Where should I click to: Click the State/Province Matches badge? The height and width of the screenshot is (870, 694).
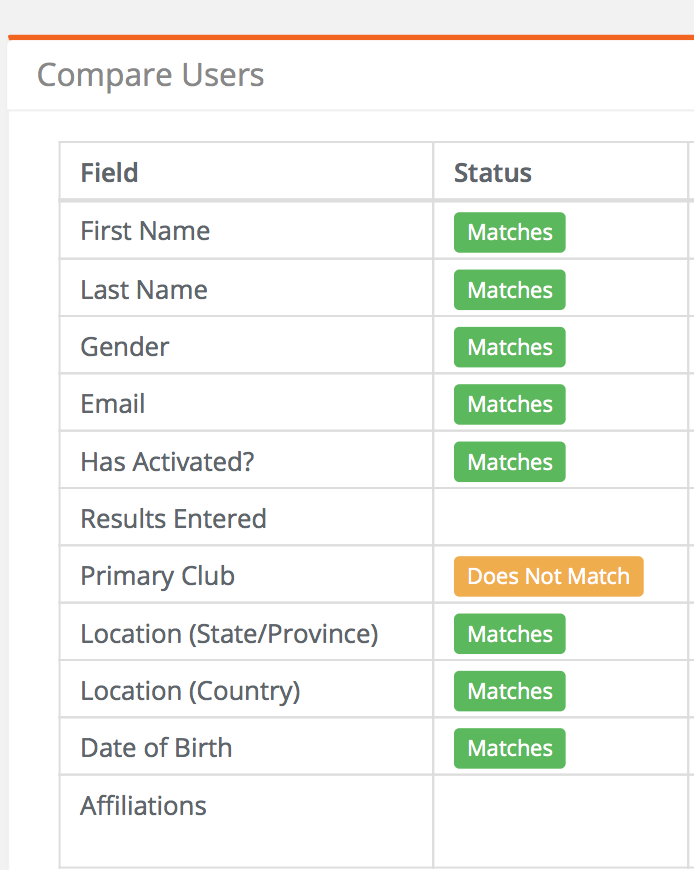[x=509, y=634]
